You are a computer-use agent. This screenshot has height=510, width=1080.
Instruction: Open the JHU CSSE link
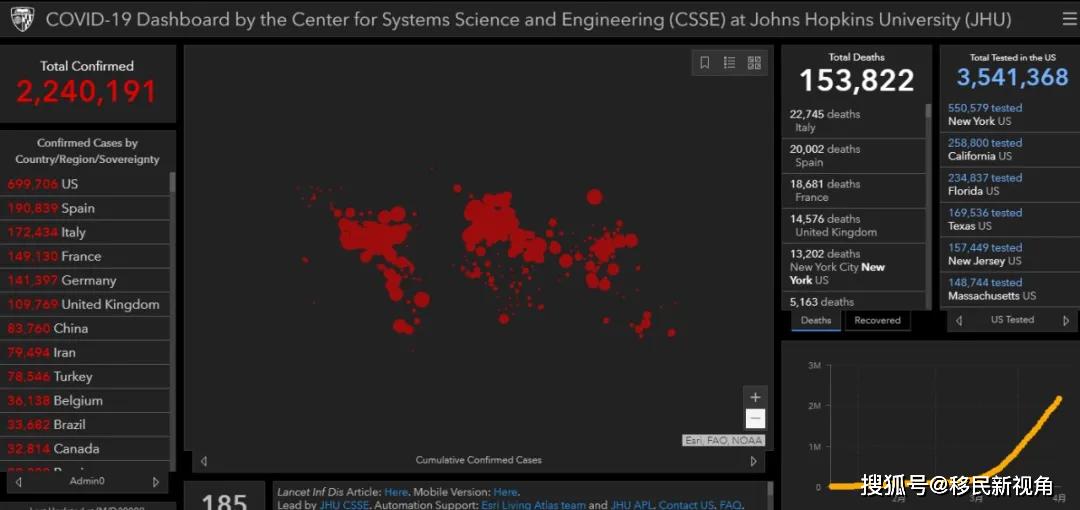click(344, 505)
